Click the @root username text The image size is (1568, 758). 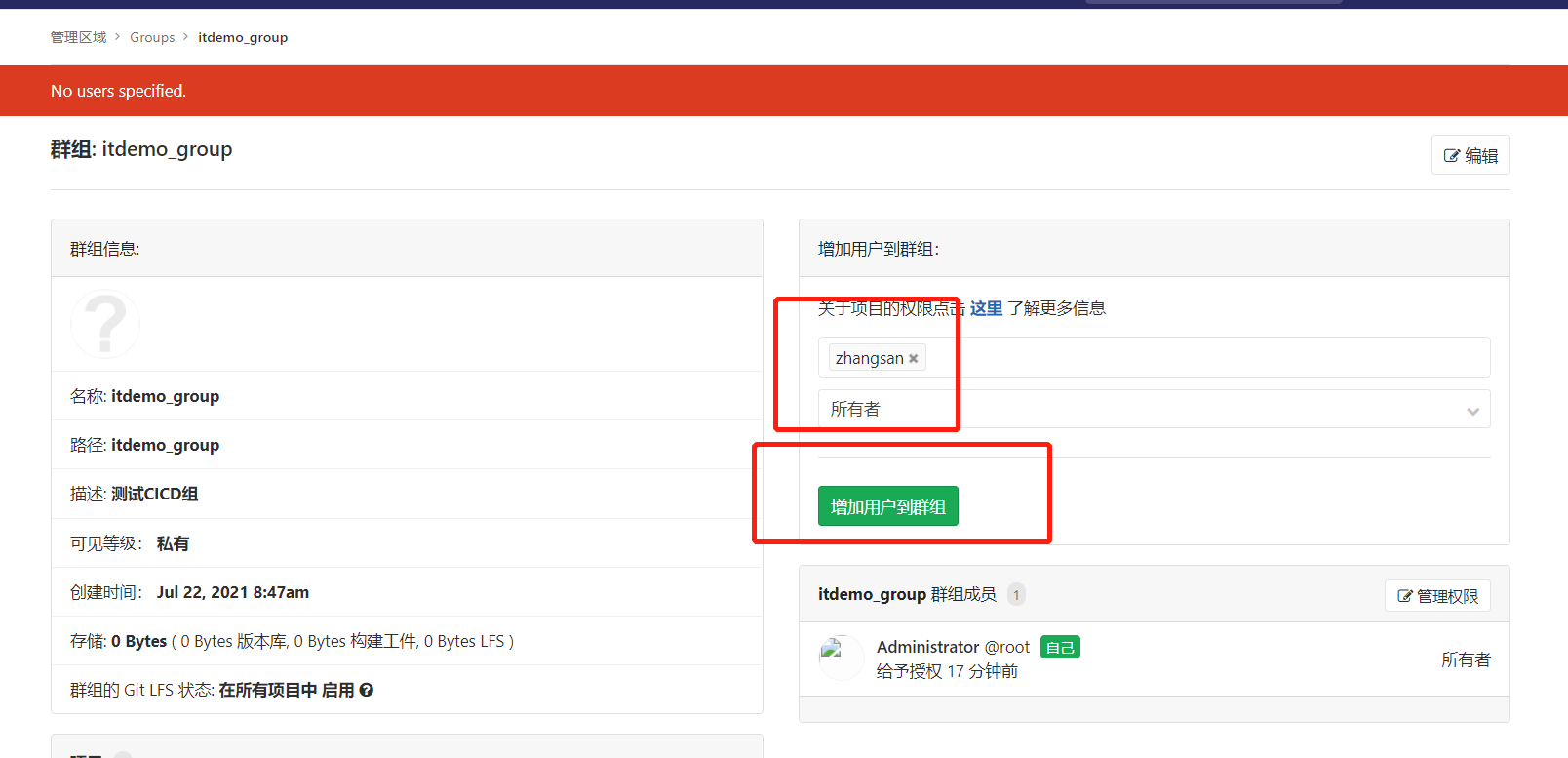[x=1007, y=647]
